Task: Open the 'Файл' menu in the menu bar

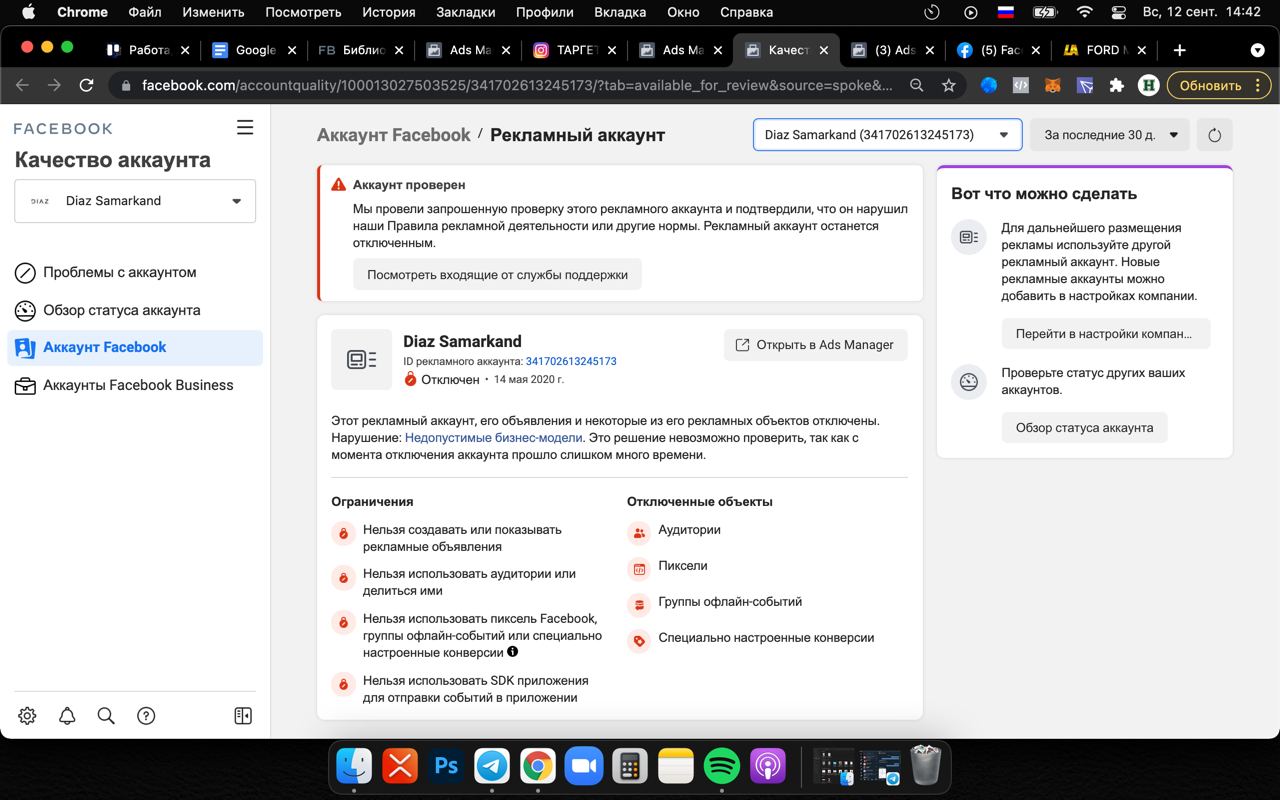Action: pyautogui.click(x=145, y=12)
